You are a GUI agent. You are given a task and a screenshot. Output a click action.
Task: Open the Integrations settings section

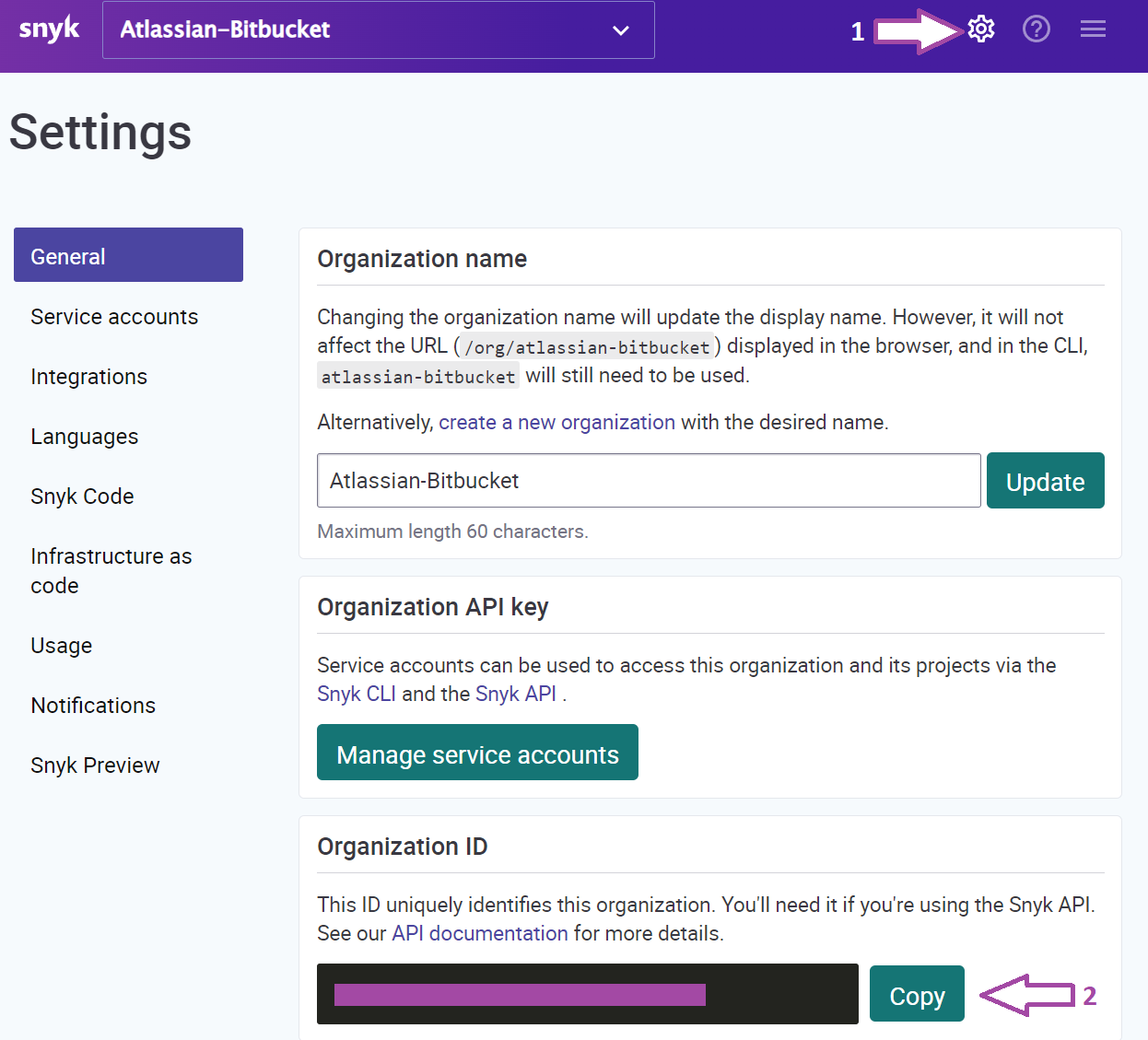click(x=88, y=377)
